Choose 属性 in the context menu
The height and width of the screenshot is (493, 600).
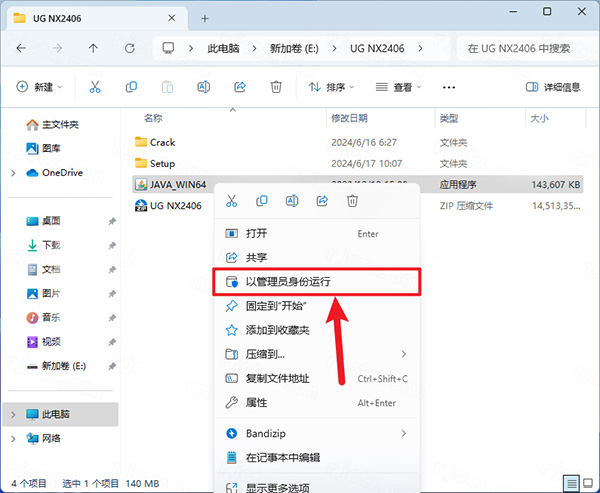pos(317,403)
